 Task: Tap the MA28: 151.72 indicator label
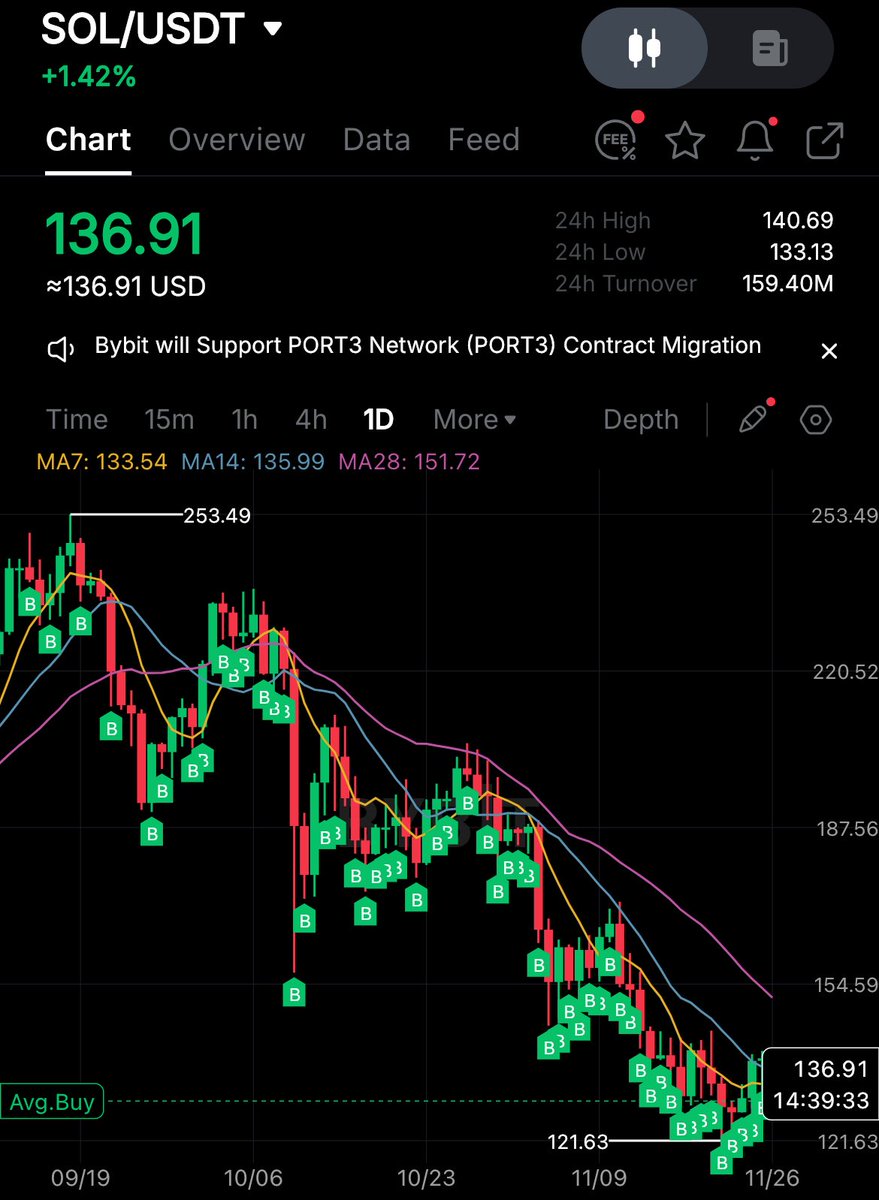(410, 462)
